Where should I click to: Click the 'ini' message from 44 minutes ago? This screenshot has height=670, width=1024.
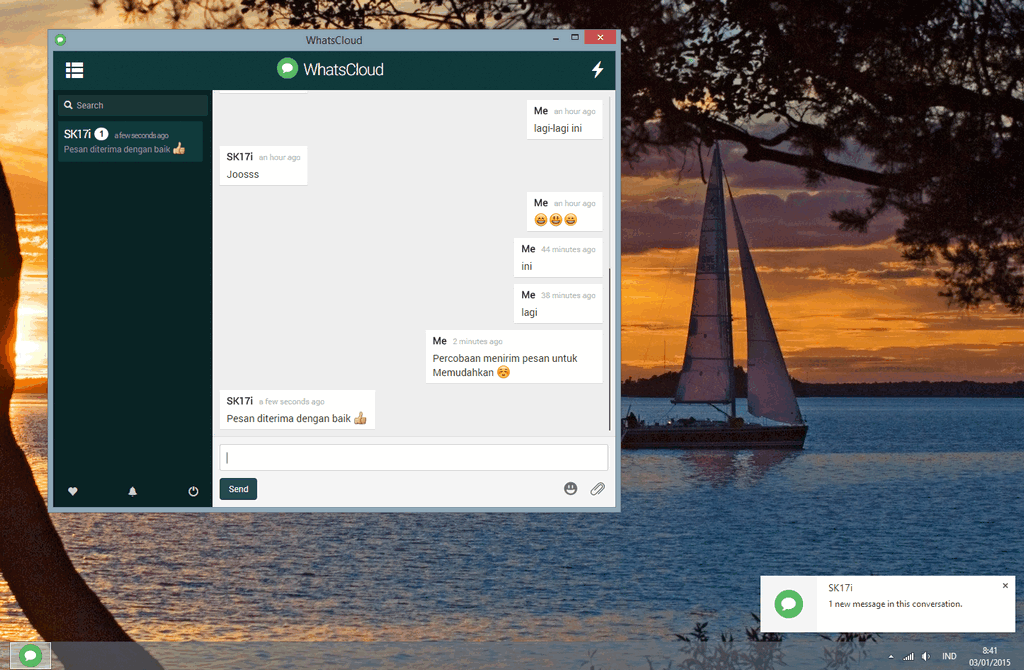(558, 257)
